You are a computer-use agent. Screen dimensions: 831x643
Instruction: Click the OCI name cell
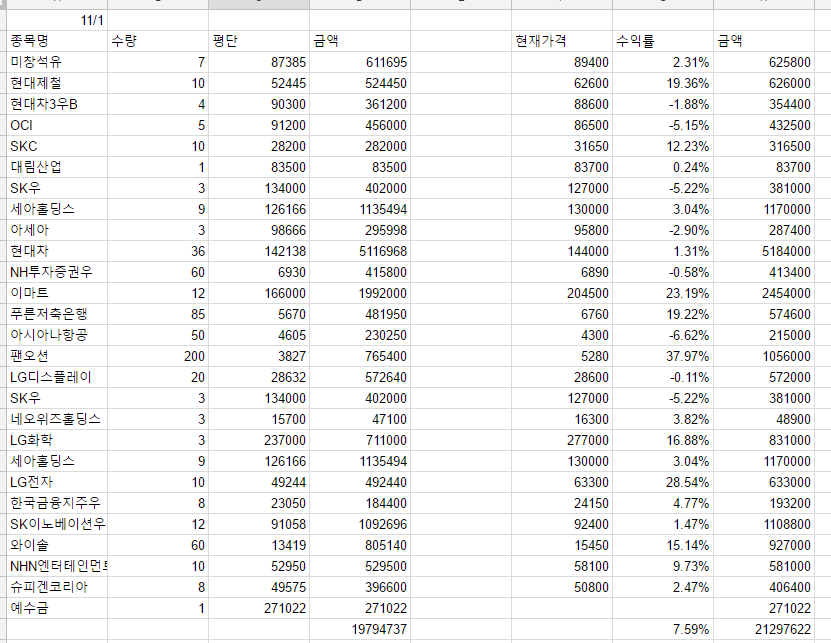57,125
